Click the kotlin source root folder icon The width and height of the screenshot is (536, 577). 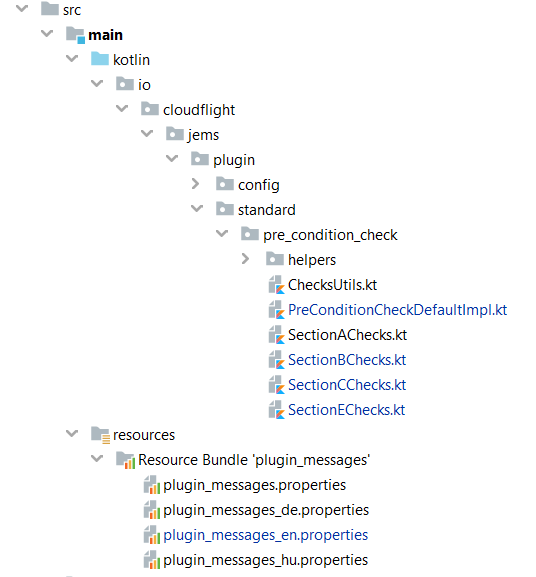[100, 59]
